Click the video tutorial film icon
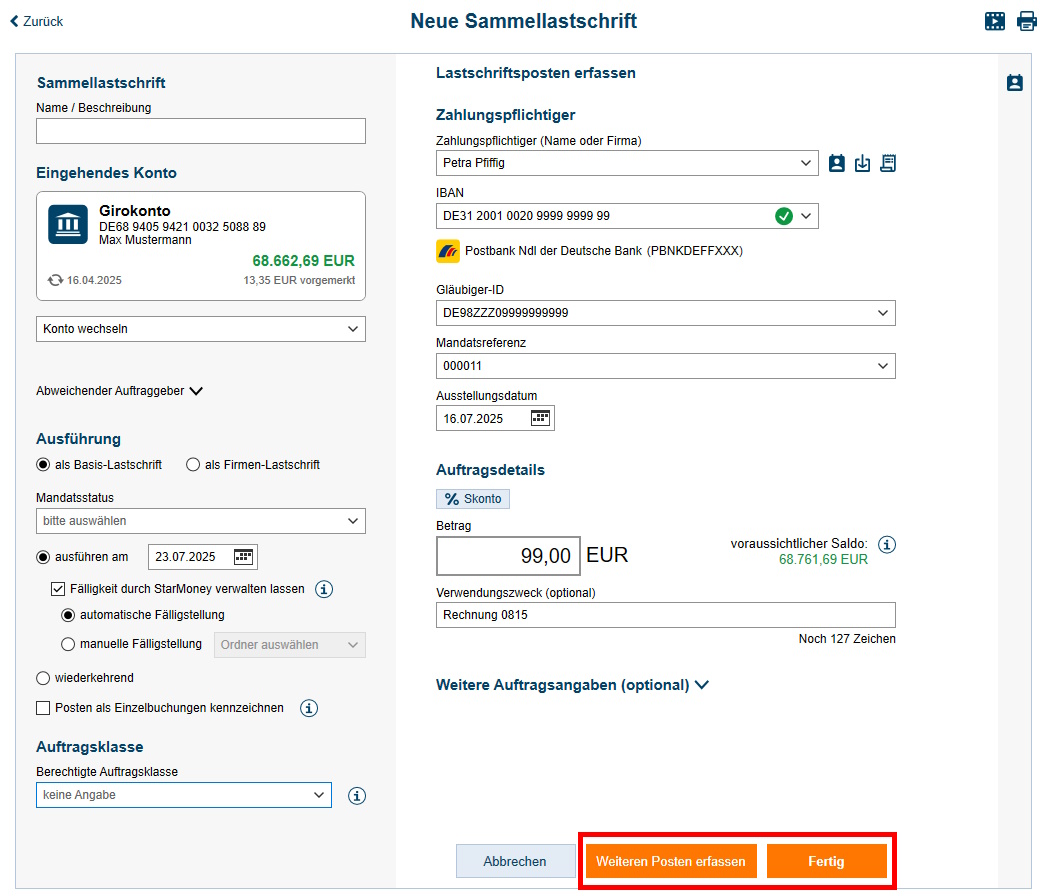This screenshot has height=896, width=1044. click(994, 21)
